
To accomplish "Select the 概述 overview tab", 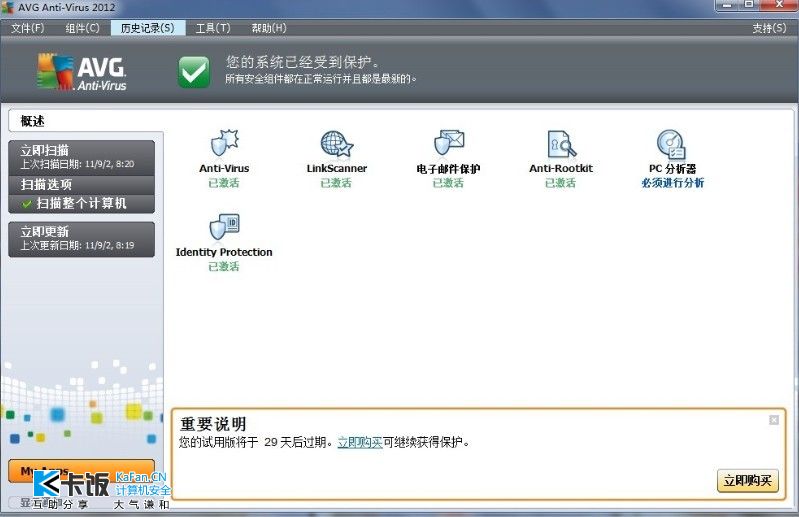I will click(33, 121).
